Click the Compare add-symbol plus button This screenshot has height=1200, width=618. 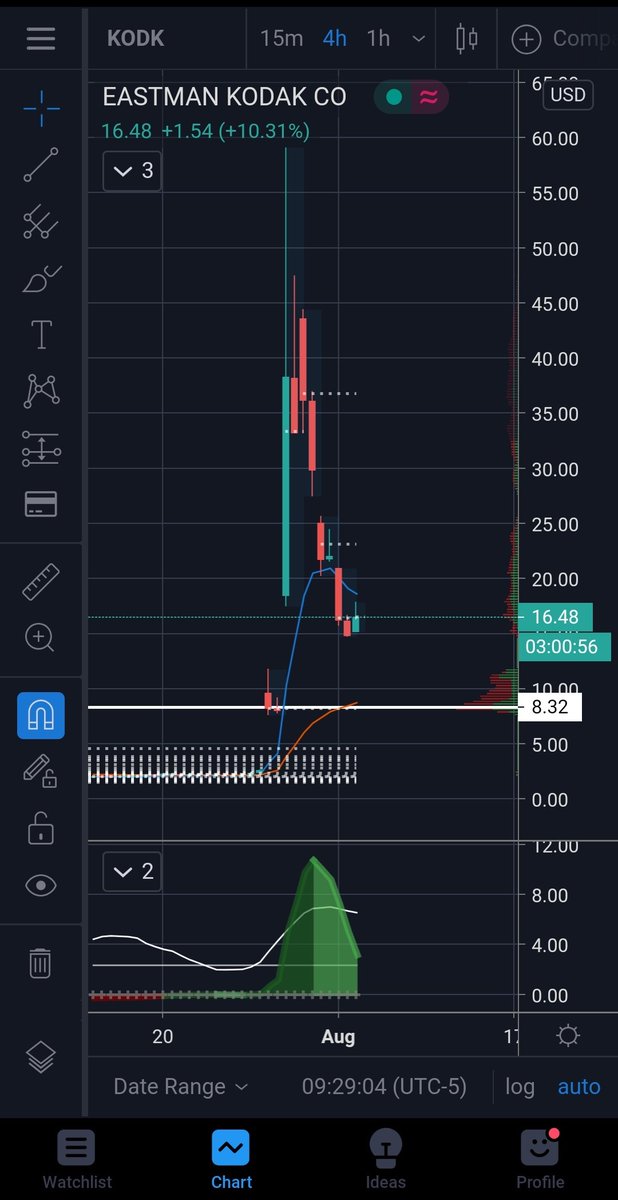pos(525,39)
